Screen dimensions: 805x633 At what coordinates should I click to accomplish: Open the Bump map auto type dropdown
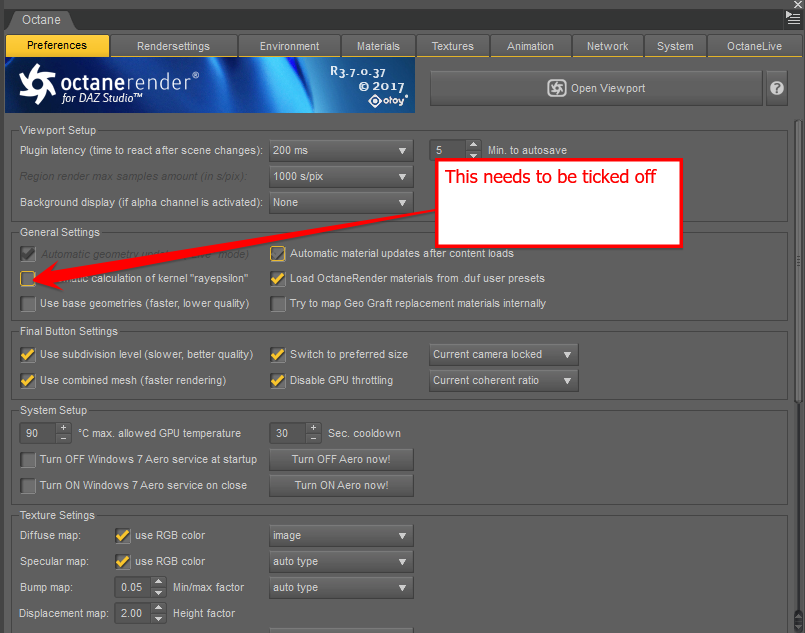coord(341,587)
